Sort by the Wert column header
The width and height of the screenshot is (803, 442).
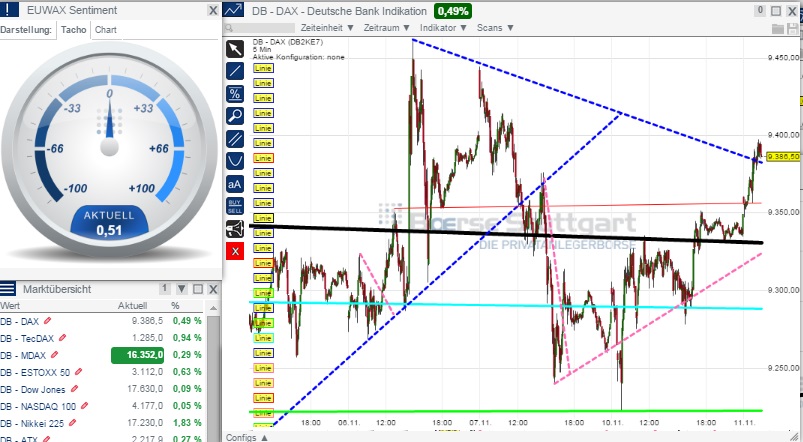pyautogui.click(x=10, y=306)
